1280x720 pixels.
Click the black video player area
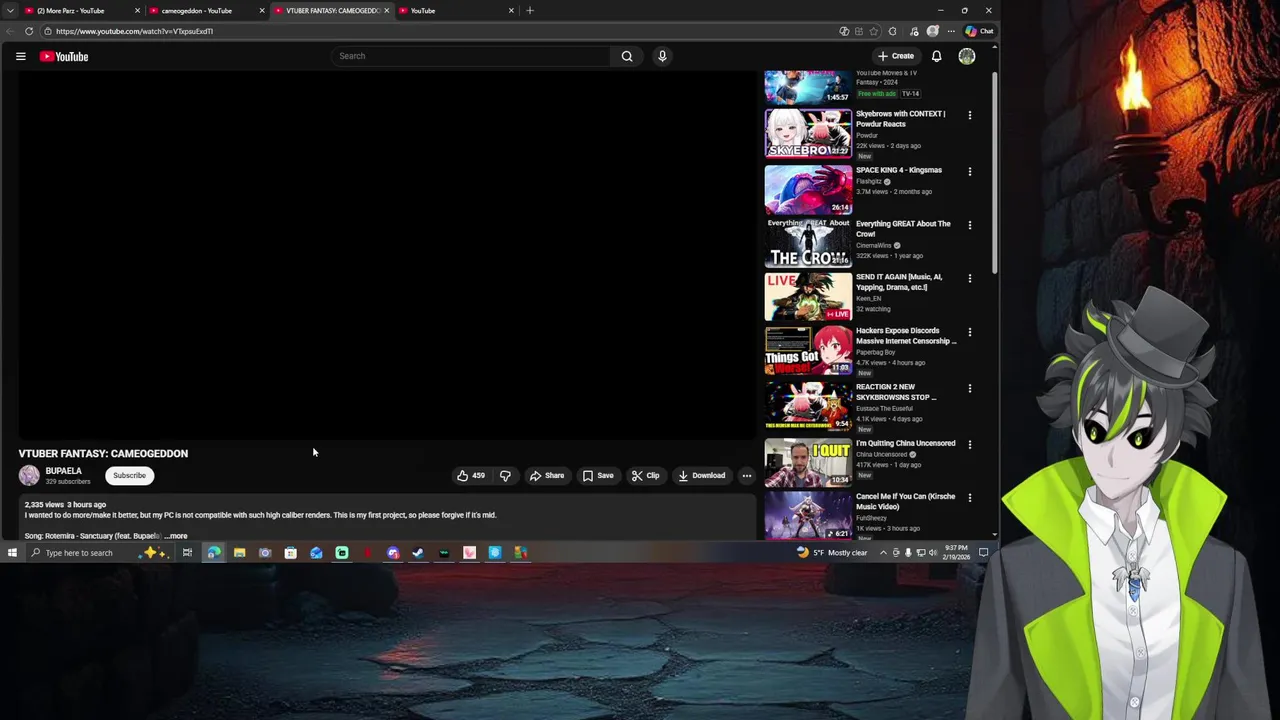click(x=387, y=255)
